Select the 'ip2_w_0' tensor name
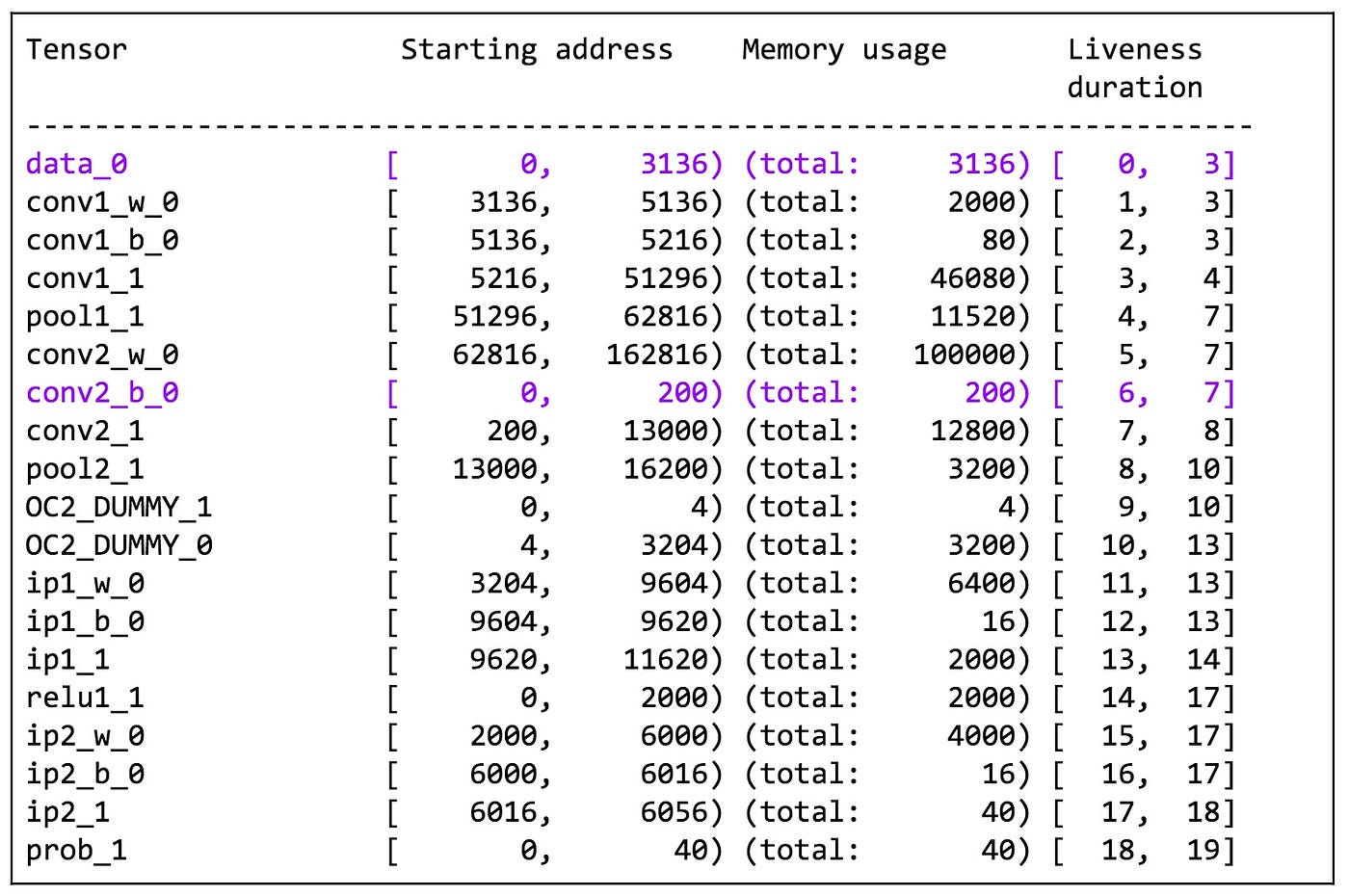The width and height of the screenshot is (1349, 896). coord(85,736)
